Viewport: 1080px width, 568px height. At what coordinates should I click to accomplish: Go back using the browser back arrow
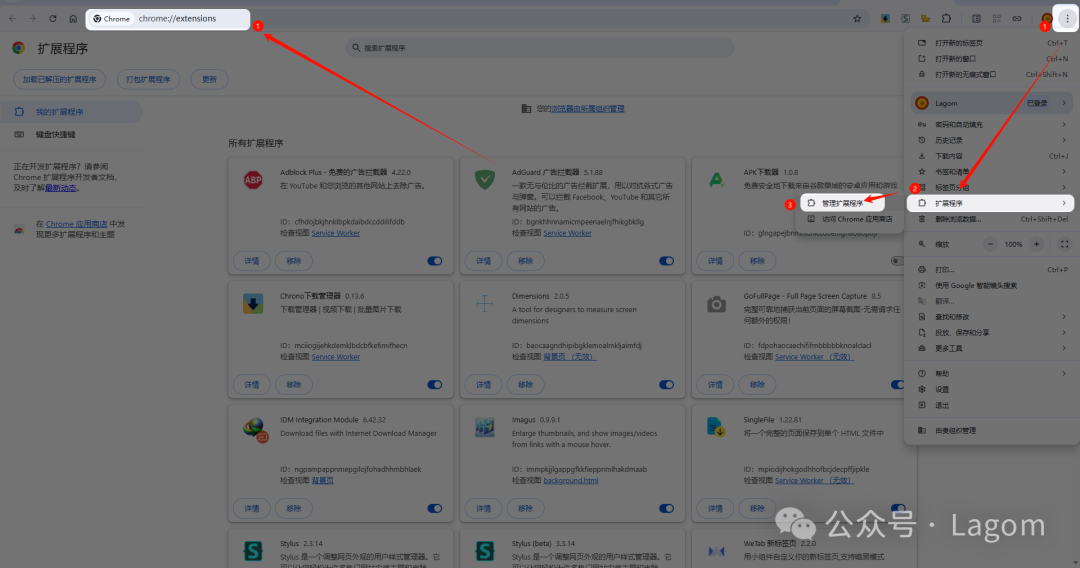click(x=12, y=19)
